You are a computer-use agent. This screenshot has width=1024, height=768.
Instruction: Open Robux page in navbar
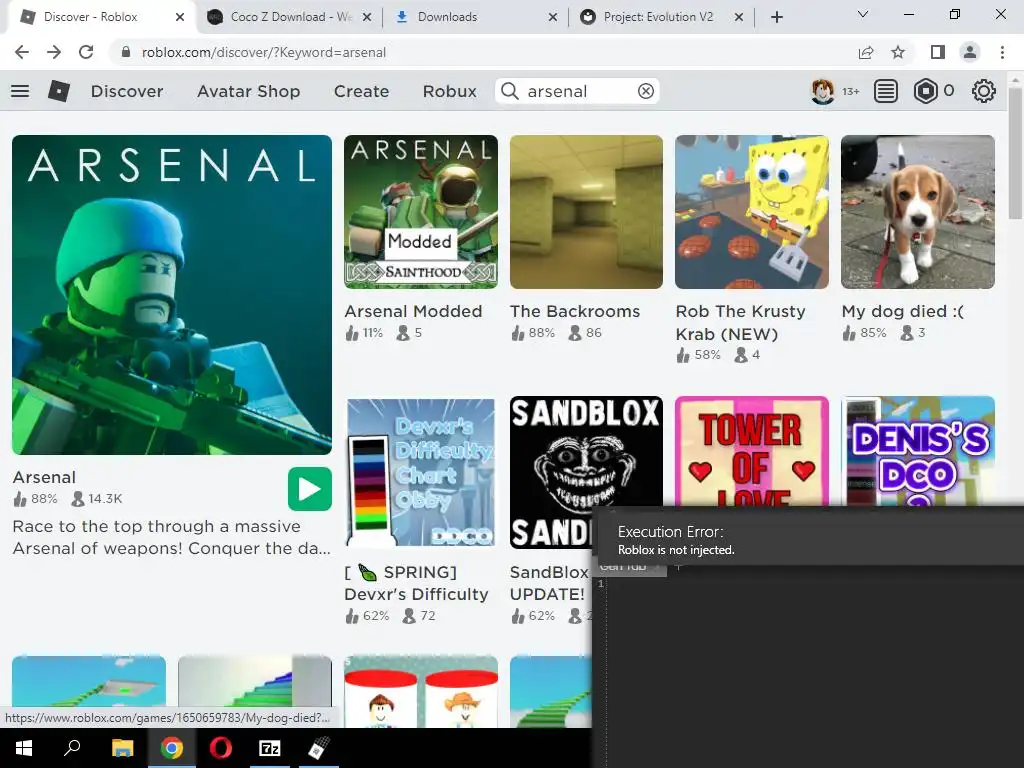click(x=450, y=91)
